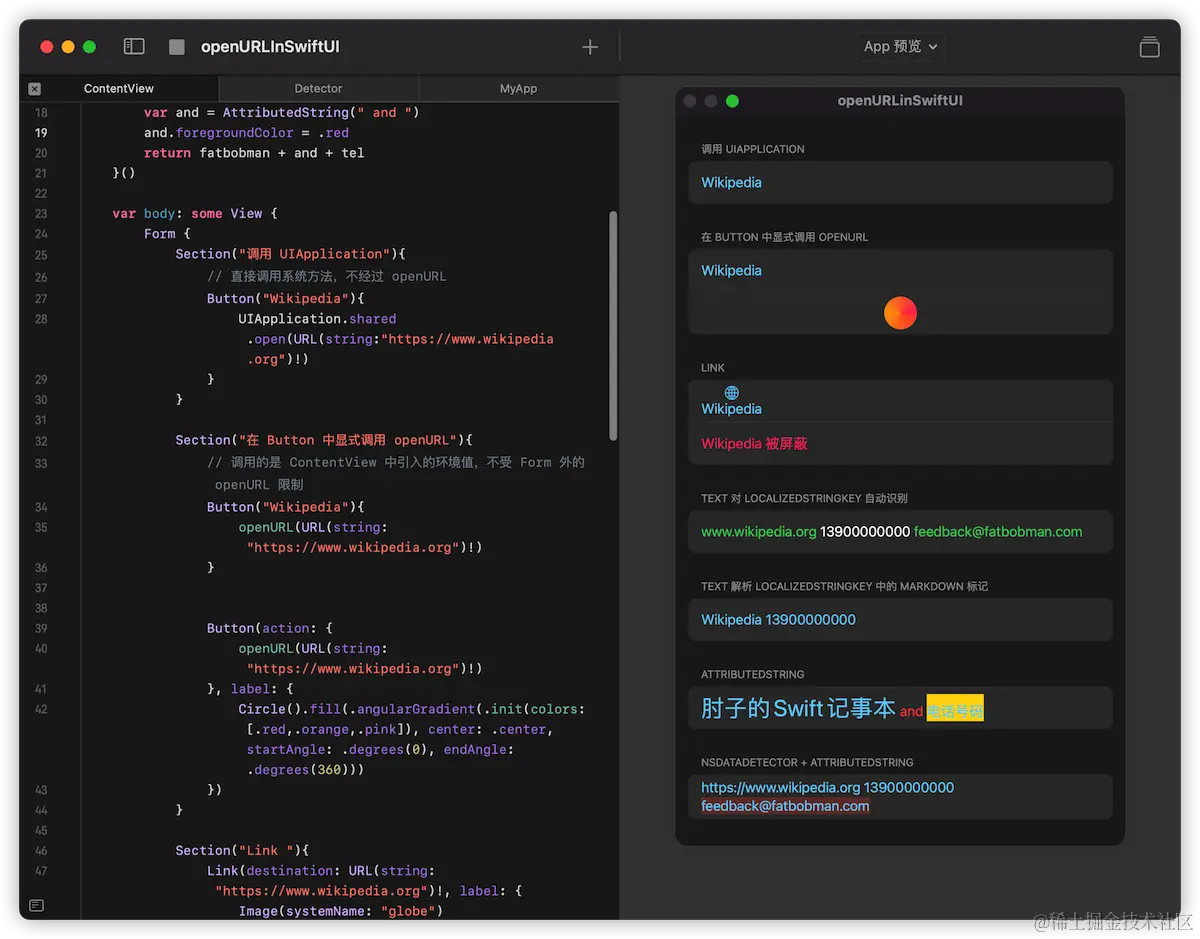
Task: Click the openURLInSwiftUI project title
Action: point(270,47)
